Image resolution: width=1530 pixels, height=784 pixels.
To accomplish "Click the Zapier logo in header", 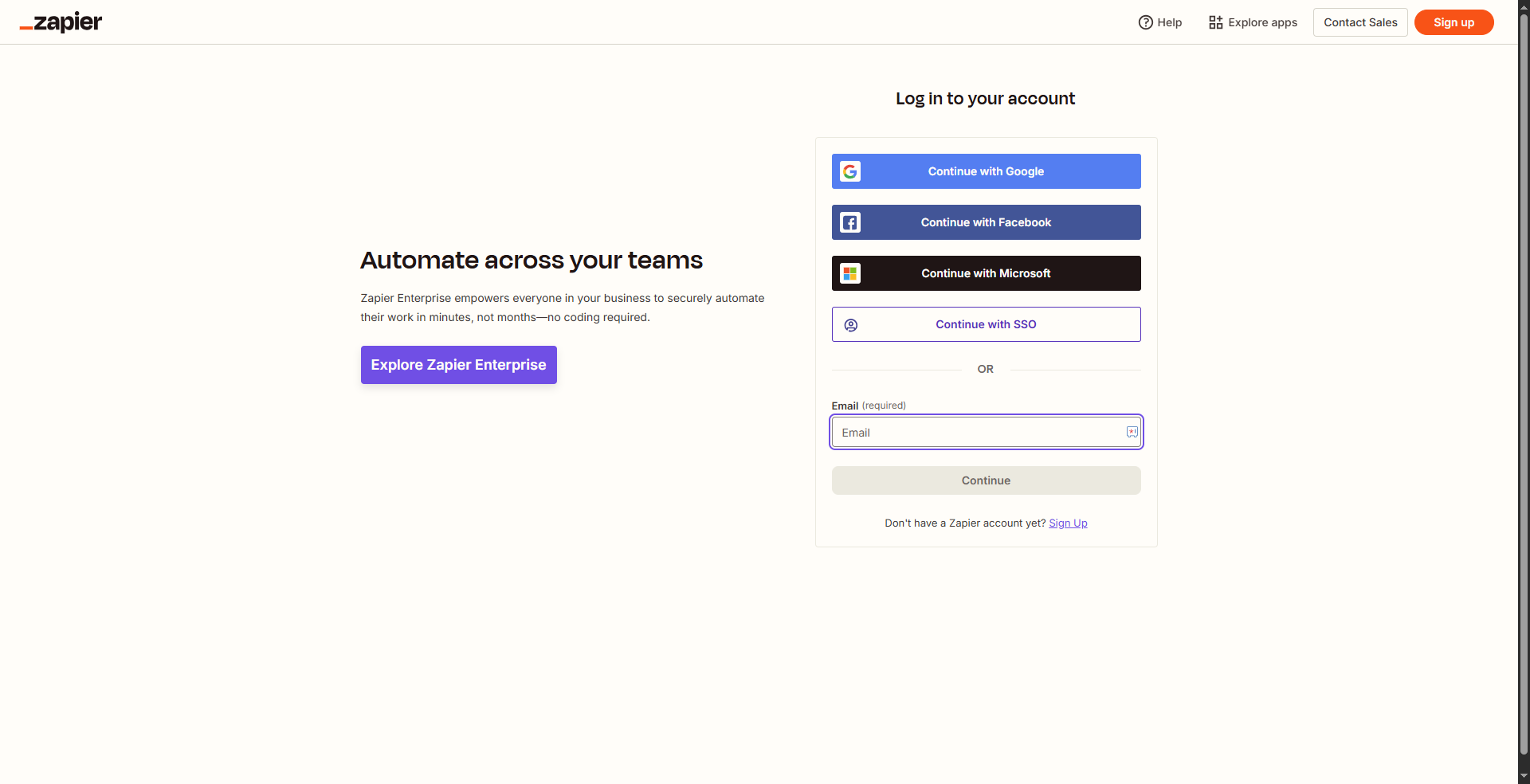I will tap(61, 22).
